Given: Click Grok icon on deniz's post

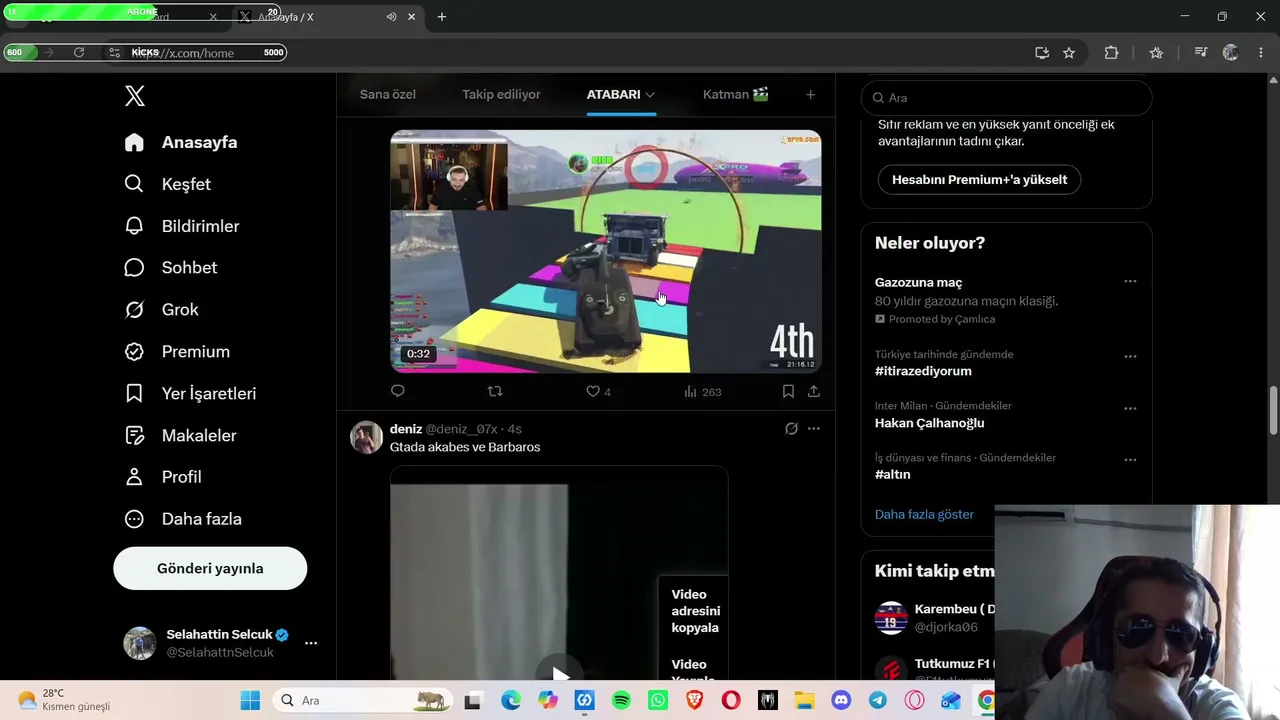Looking at the screenshot, I should (x=791, y=429).
